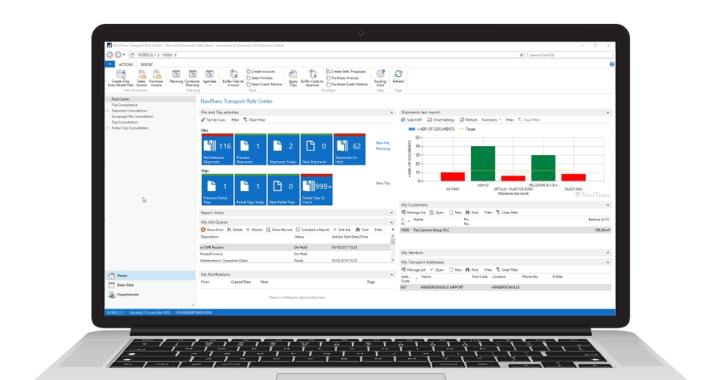This screenshot has height=380, width=720.
Task: Select Home in the navigation pane
Action: 150,275
